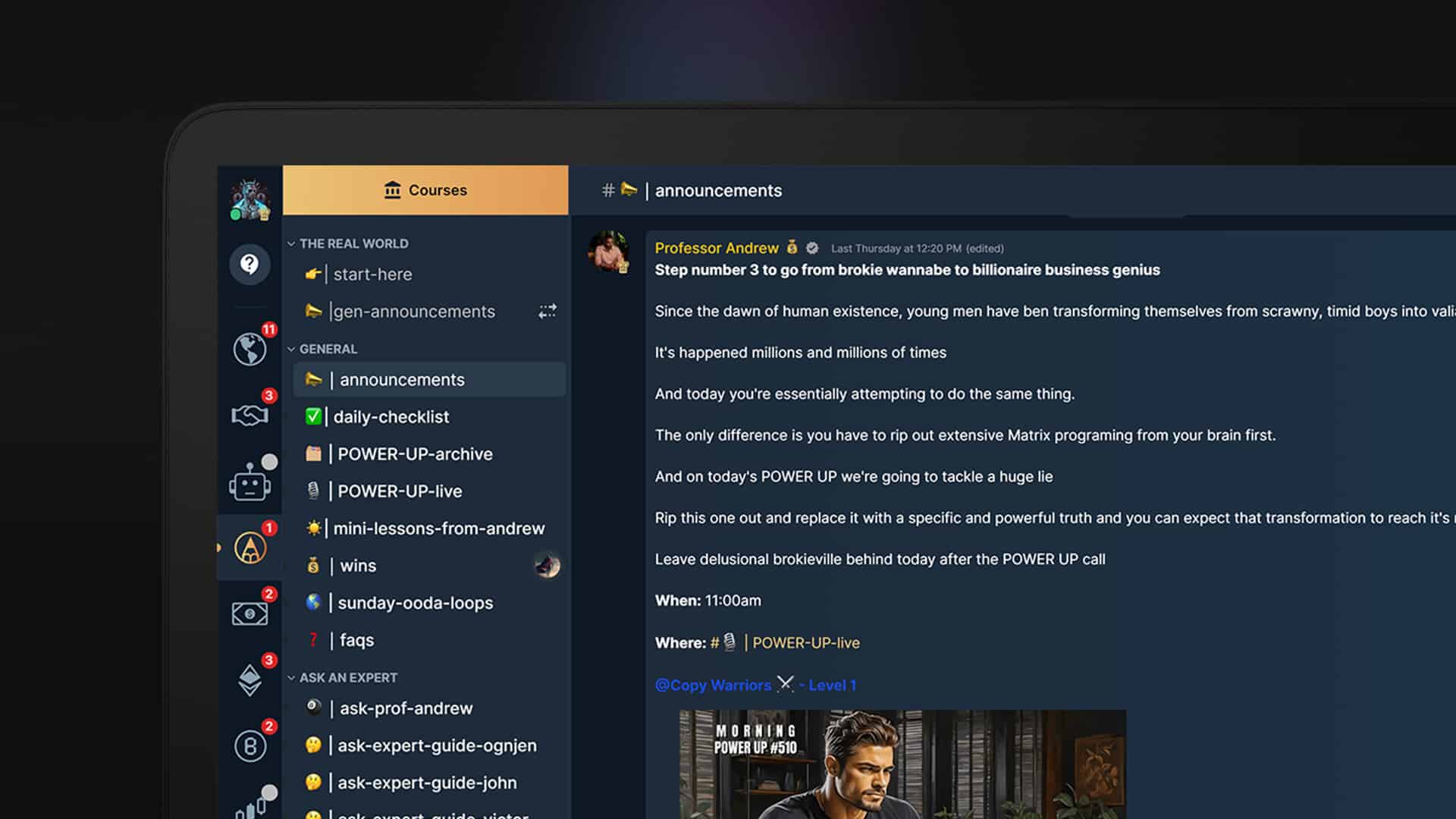Click the globe/world icon in sidebar
Viewport: 1456px width, 819px height.
click(x=250, y=349)
